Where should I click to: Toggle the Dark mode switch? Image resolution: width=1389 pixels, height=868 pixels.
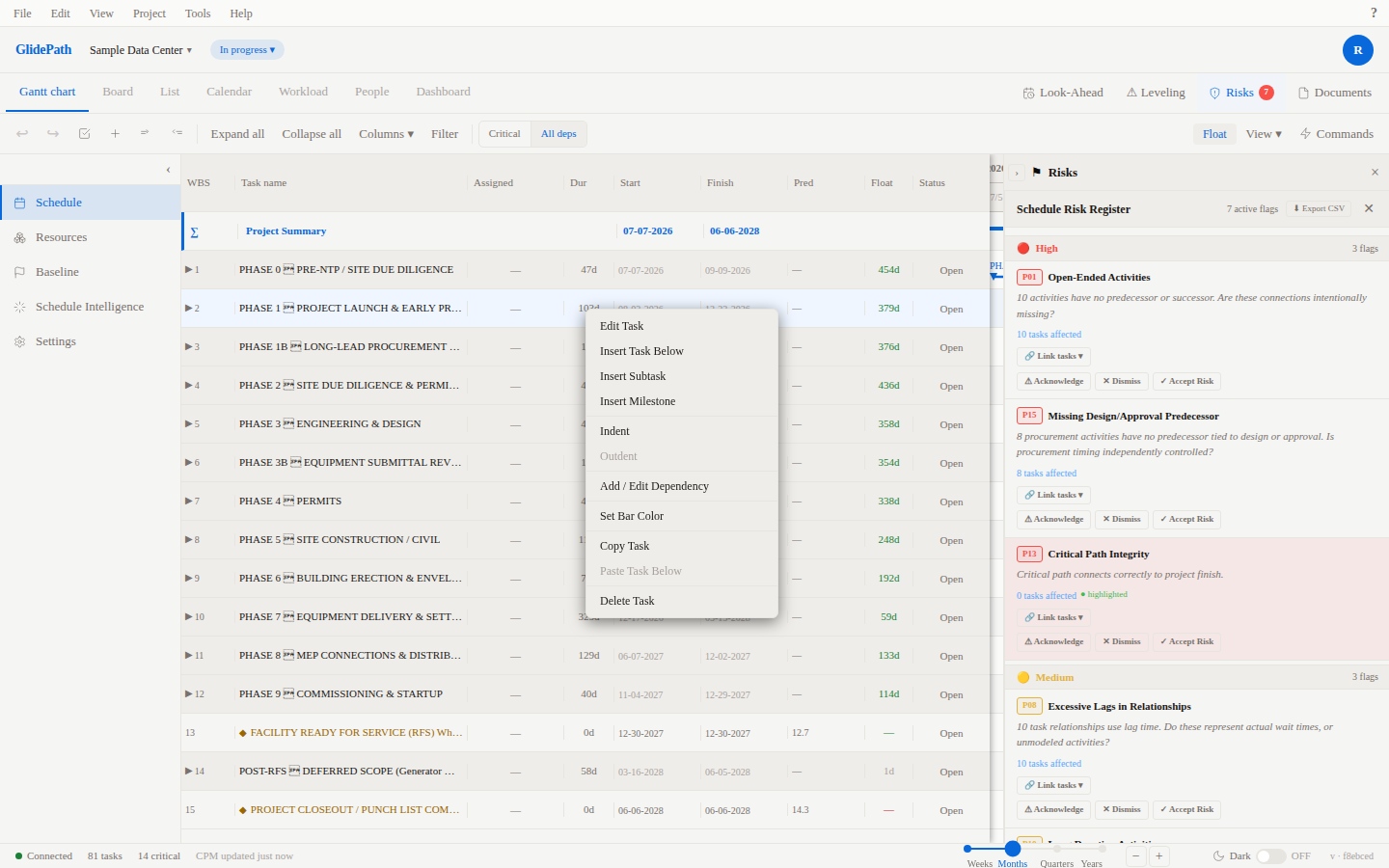1270,856
